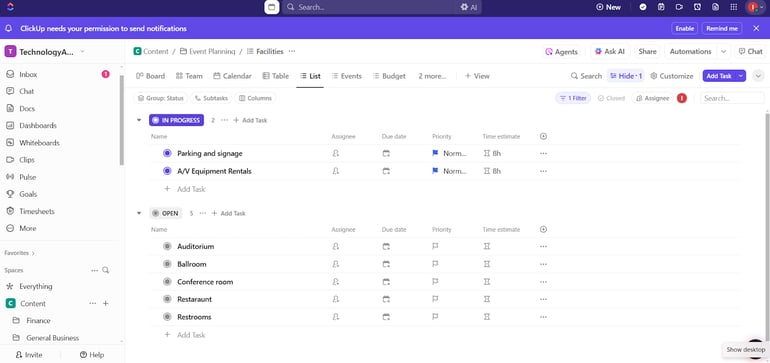The image size is (770, 363).
Task: Switch to the Board view tab
Action: coord(150,76)
